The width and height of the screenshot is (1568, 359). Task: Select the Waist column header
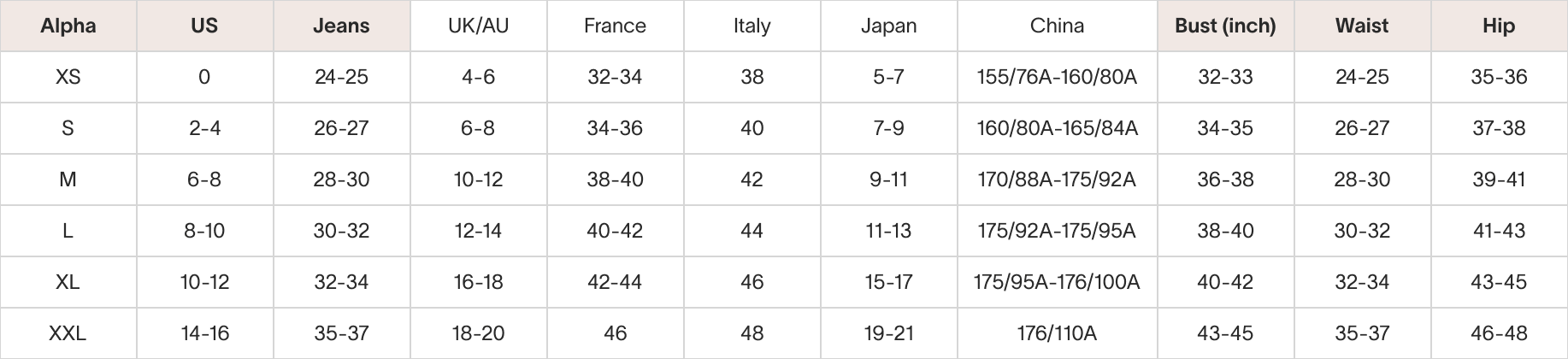(x=1363, y=26)
